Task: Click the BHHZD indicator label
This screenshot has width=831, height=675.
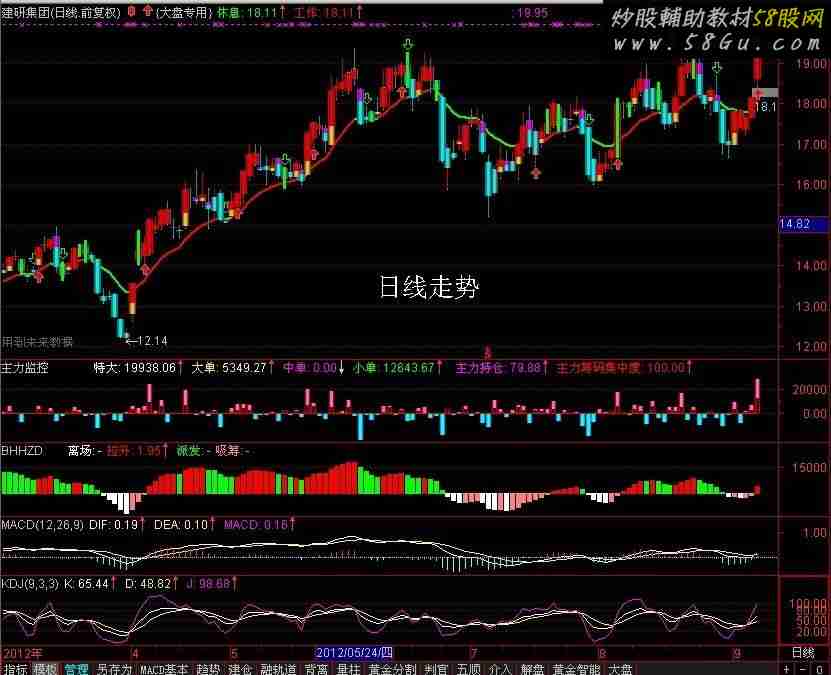Action: pyautogui.click(x=22, y=451)
